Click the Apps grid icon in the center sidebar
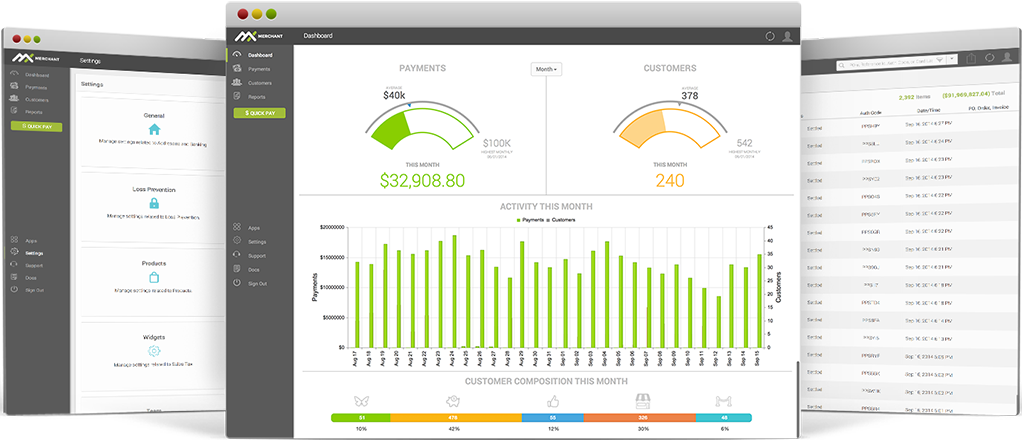 pyautogui.click(x=237, y=227)
